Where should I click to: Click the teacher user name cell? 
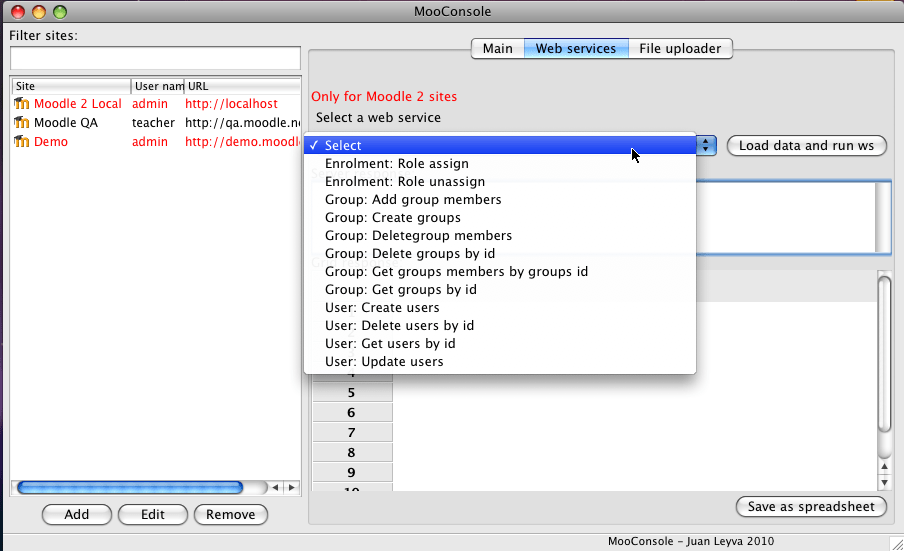153,123
